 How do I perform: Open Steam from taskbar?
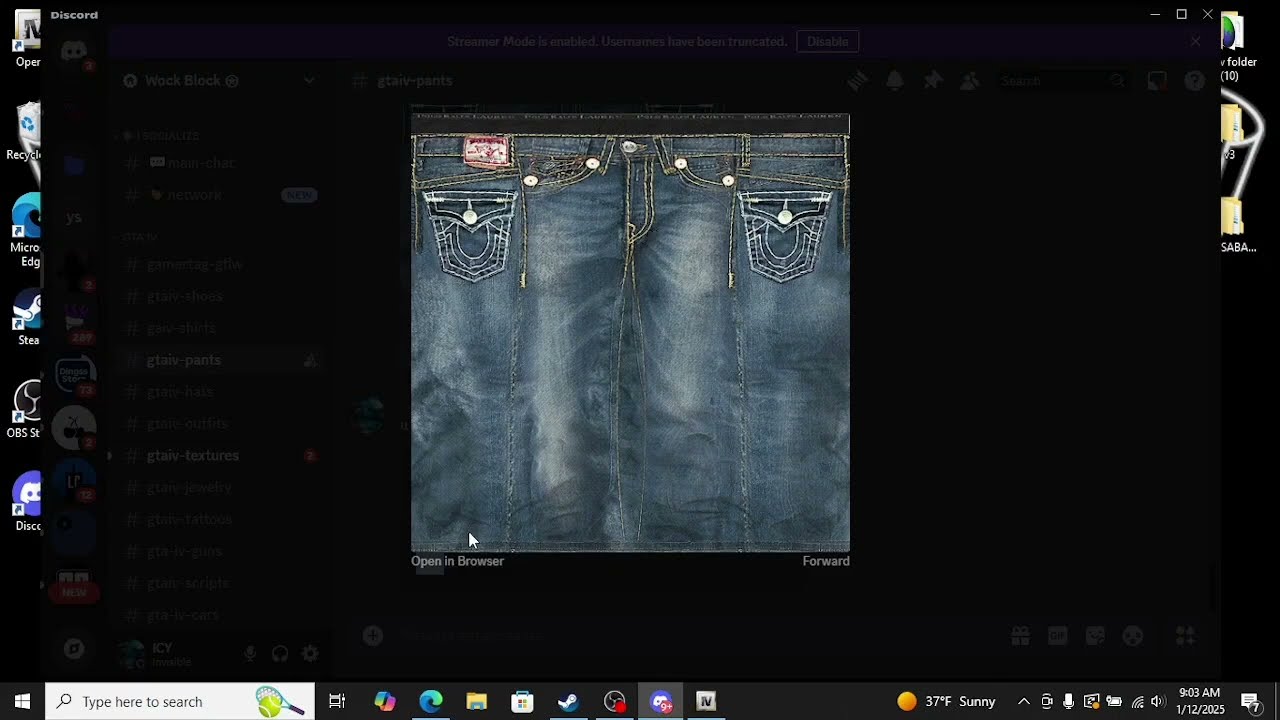coord(569,701)
